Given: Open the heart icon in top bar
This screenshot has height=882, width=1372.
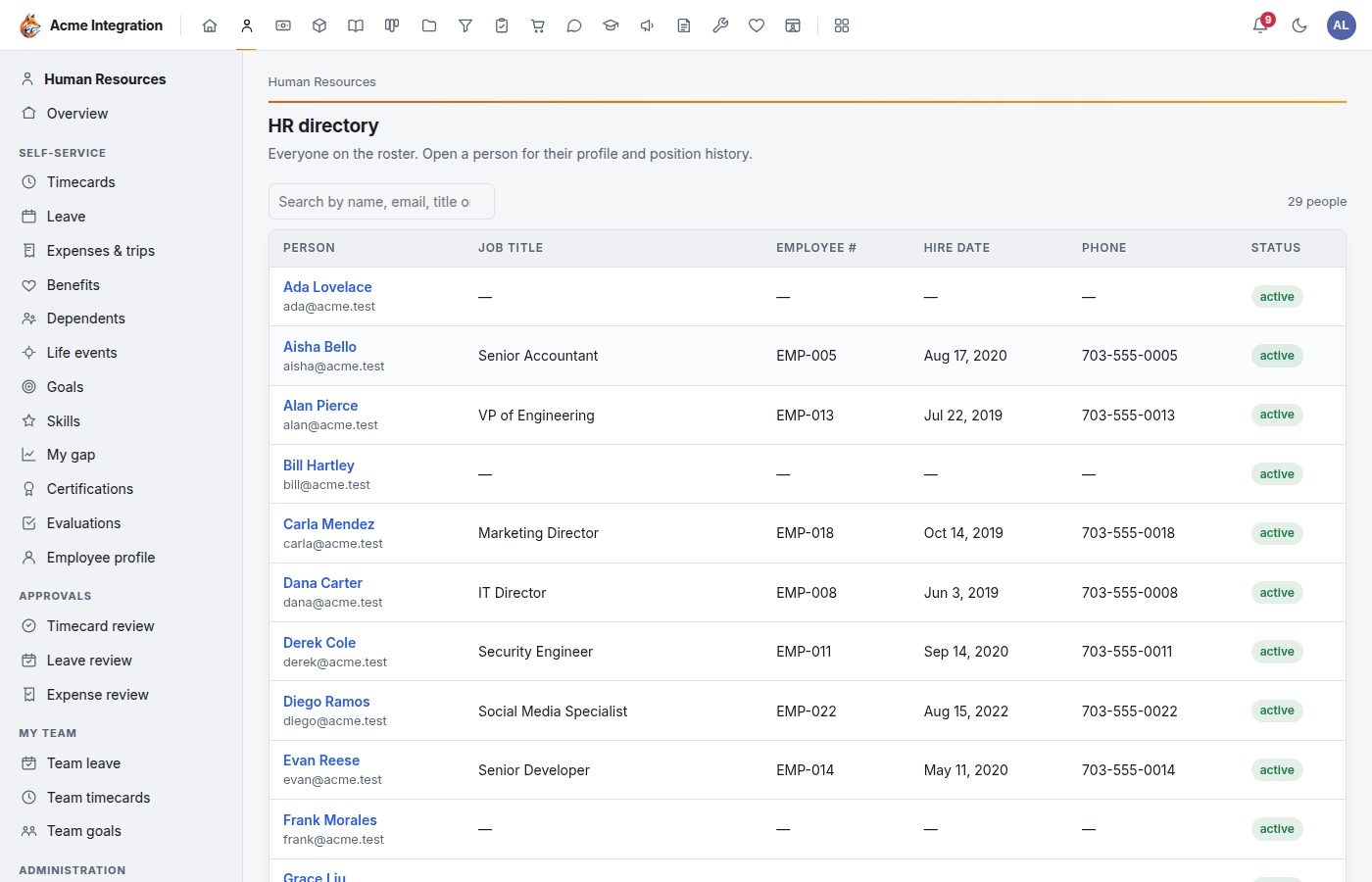Looking at the screenshot, I should click(x=757, y=25).
